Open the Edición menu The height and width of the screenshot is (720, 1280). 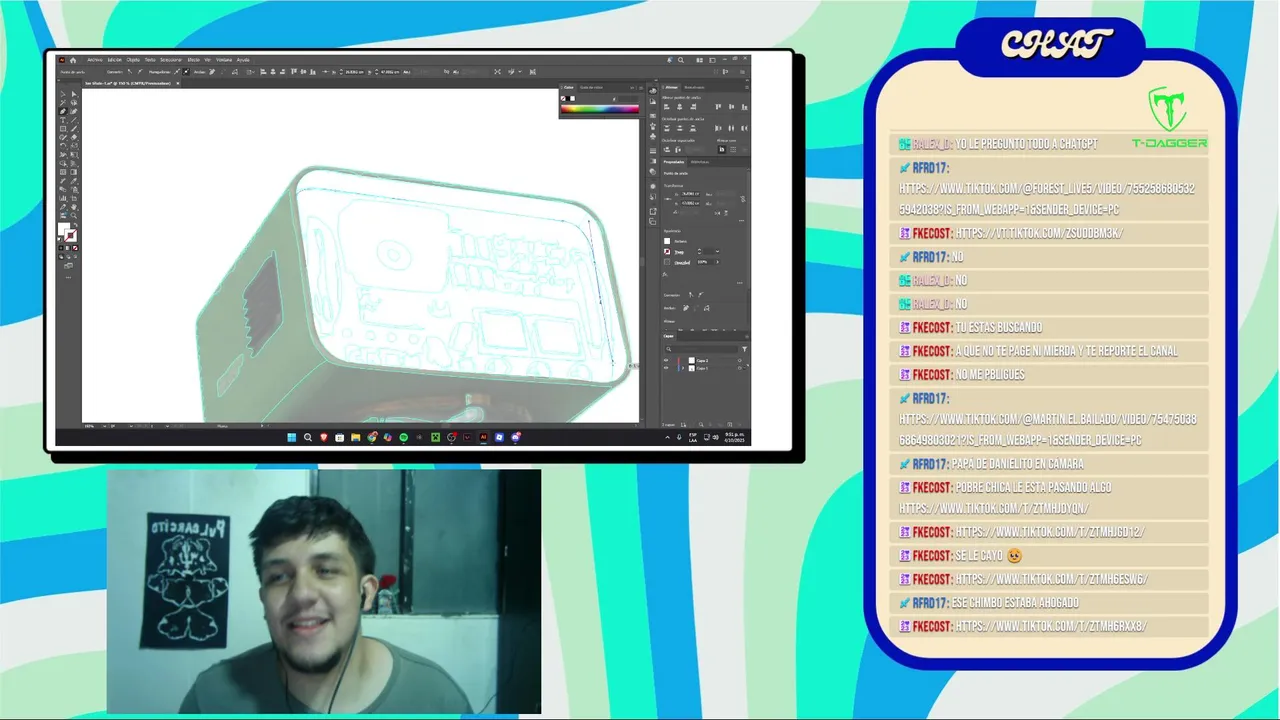(114, 60)
